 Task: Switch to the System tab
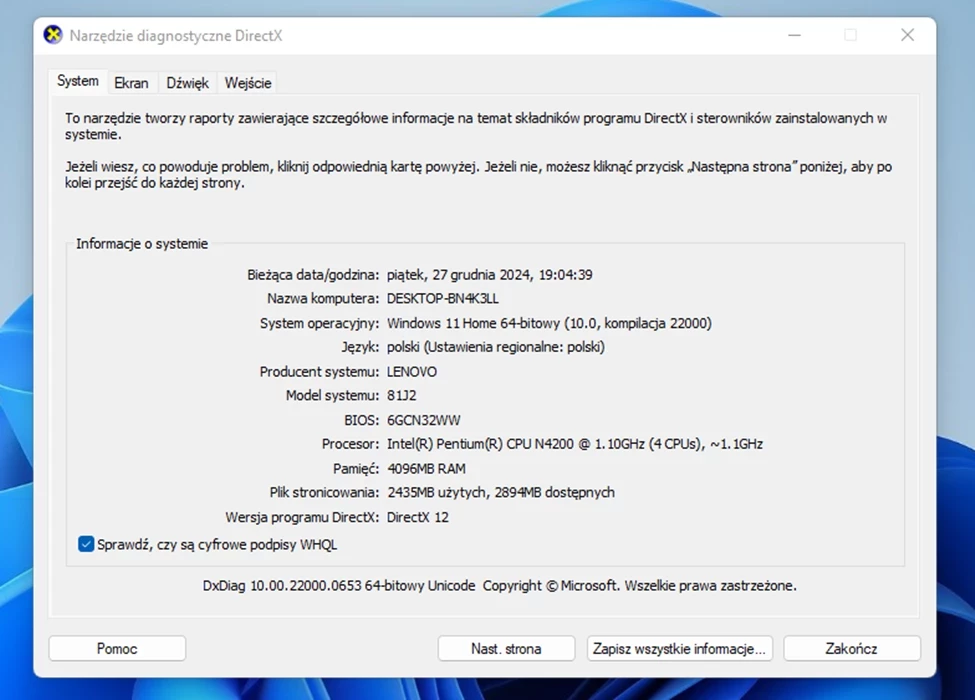click(x=78, y=81)
